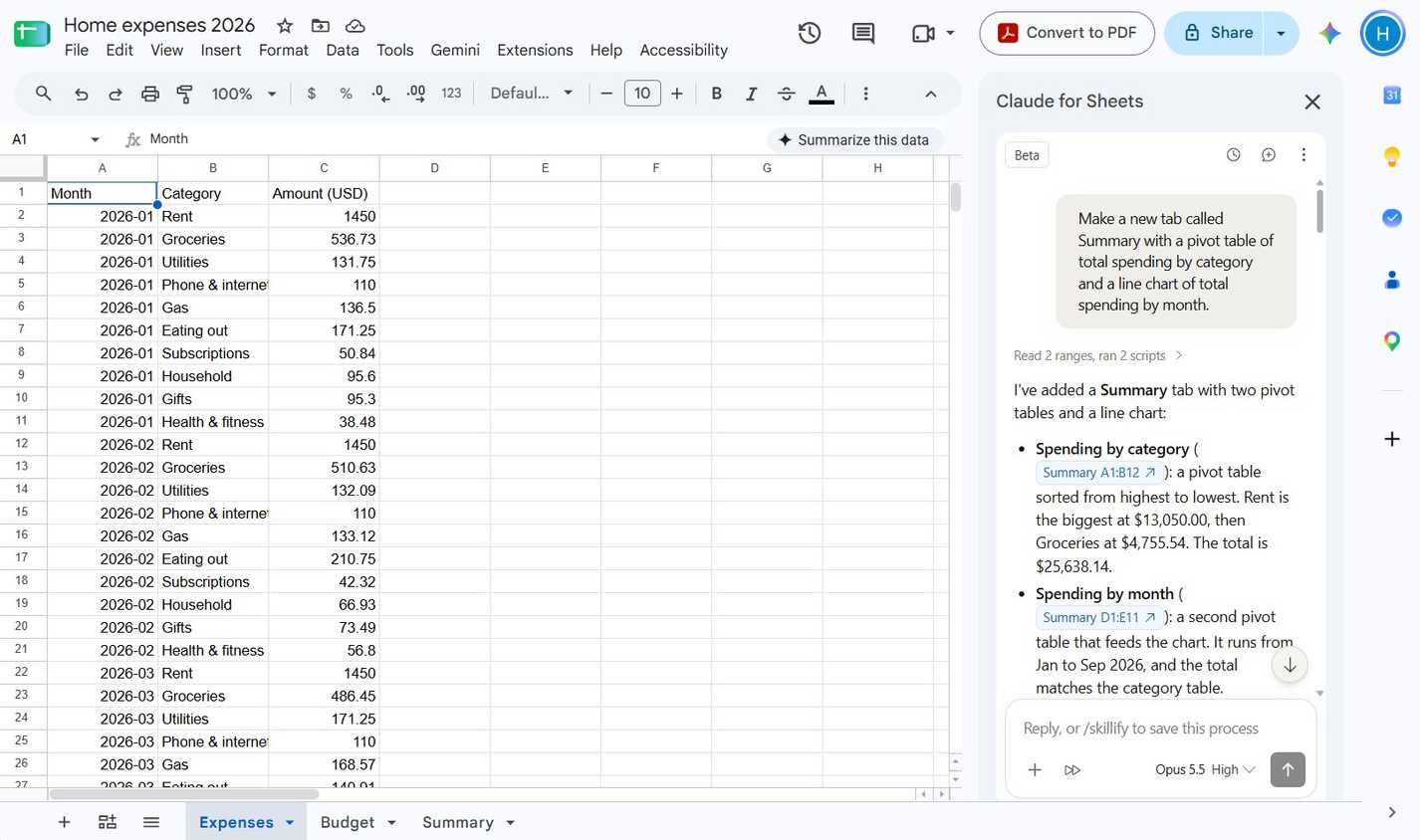Select the paint format roller
This screenshot has height=840, width=1420.
tap(184, 94)
